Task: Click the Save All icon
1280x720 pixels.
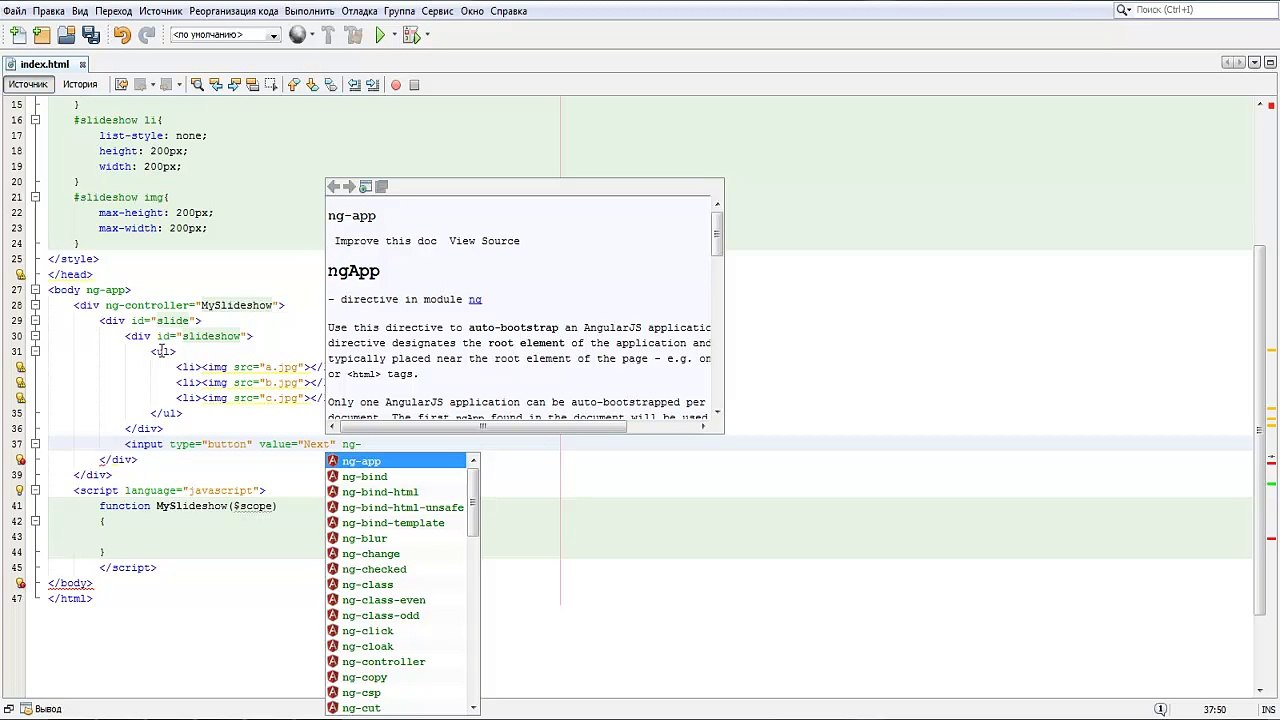Action: coord(91,35)
